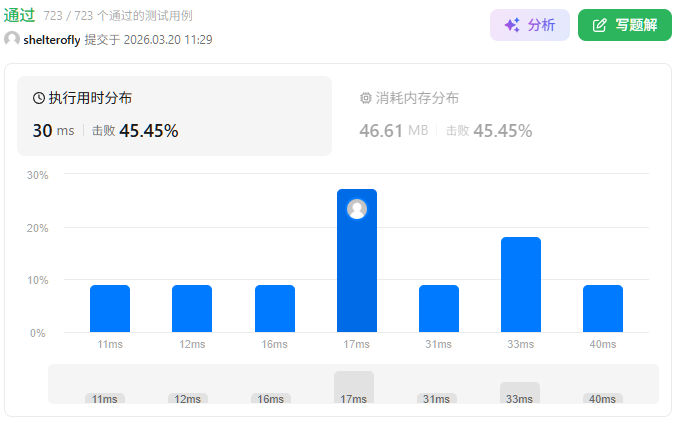Select the 16ms bar in the chart
Screen dimensions: 678x421
[275, 309]
